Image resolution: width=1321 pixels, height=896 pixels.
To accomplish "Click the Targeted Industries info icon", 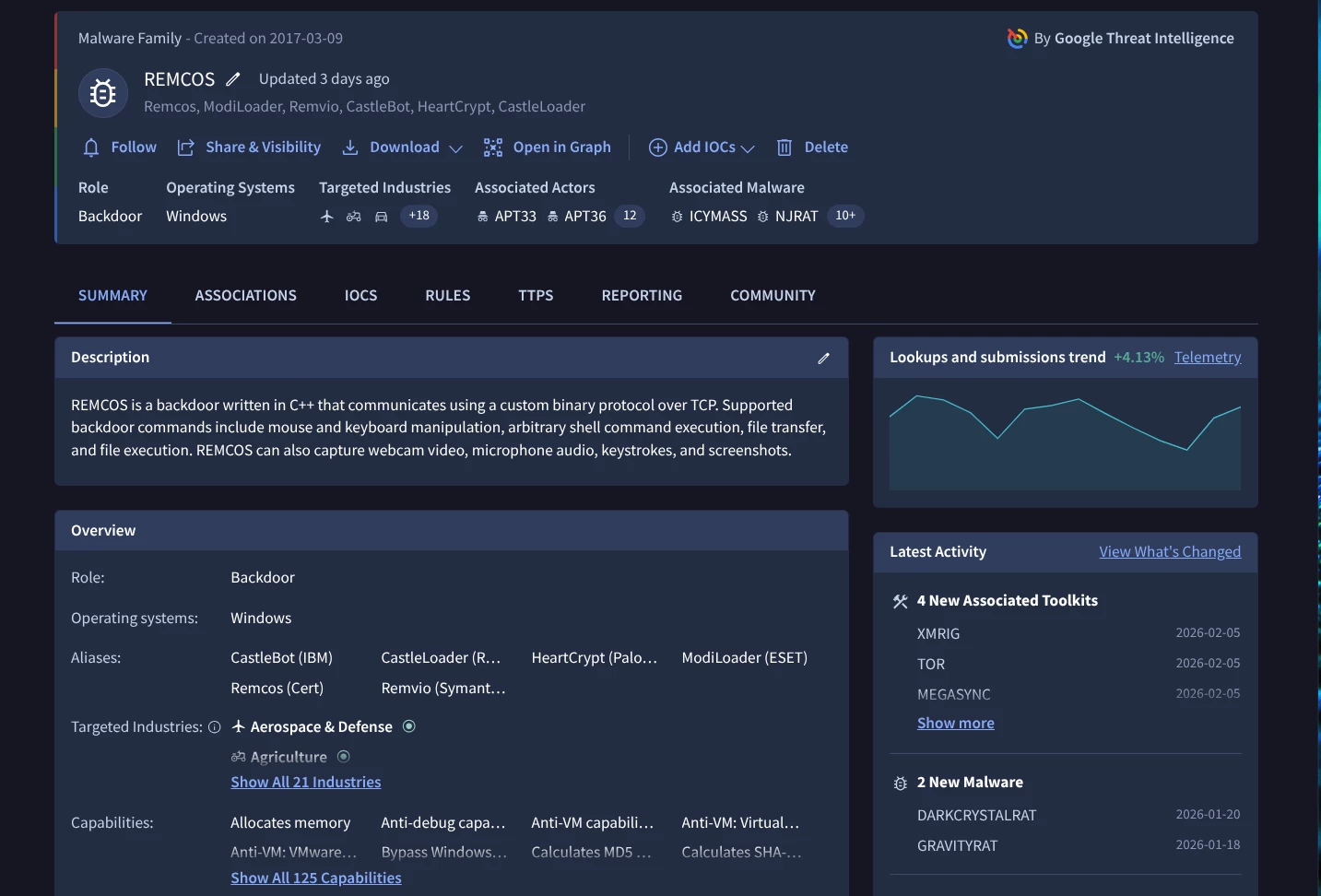I will [x=215, y=727].
